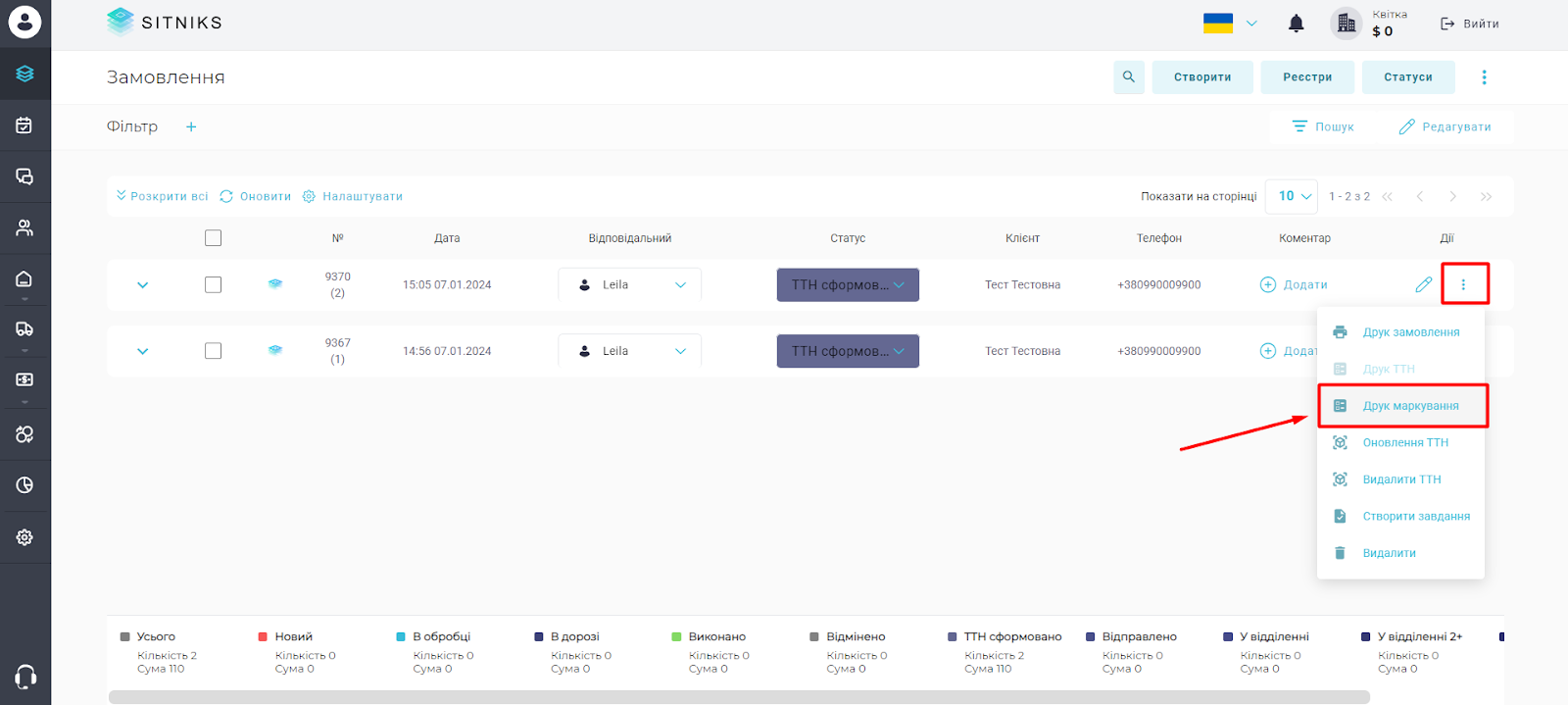Click the search magnifier button in Замовлення header
The image size is (1568, 705).
point(1129,76)
